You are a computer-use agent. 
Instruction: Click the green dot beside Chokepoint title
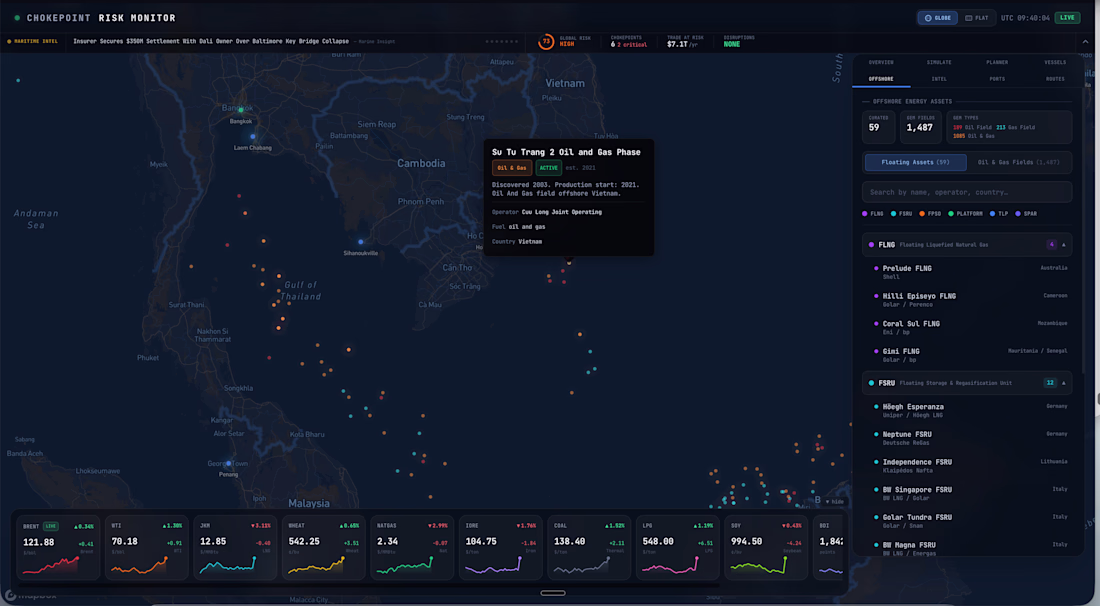point(17,18)
